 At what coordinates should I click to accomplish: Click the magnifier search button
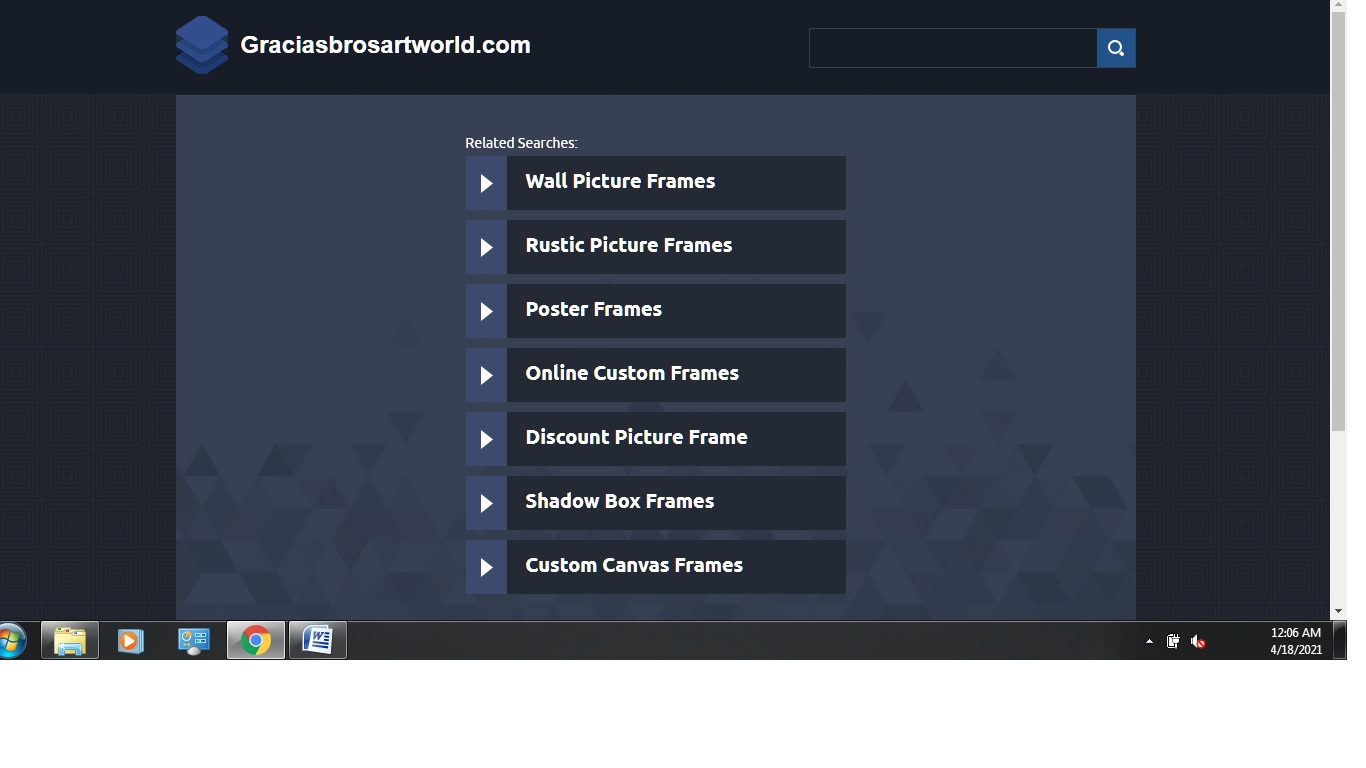pyautogui.click(x=1115, y=48)
